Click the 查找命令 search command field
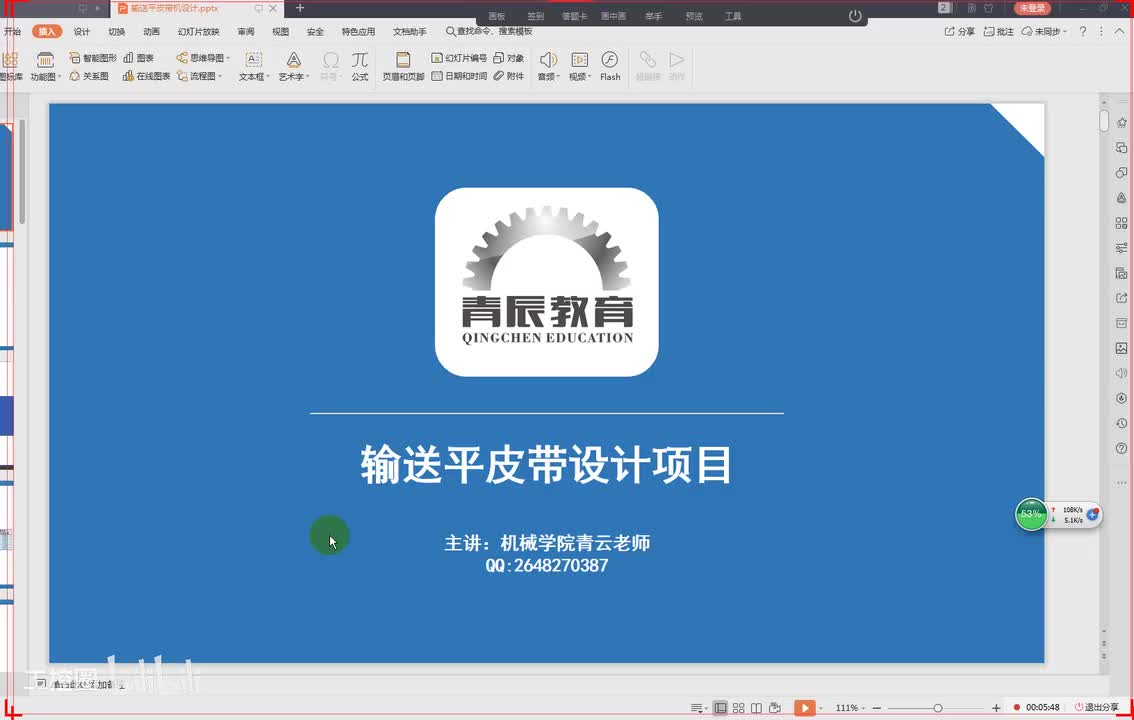The image size is (1134, 720). (x=490, y=31)
